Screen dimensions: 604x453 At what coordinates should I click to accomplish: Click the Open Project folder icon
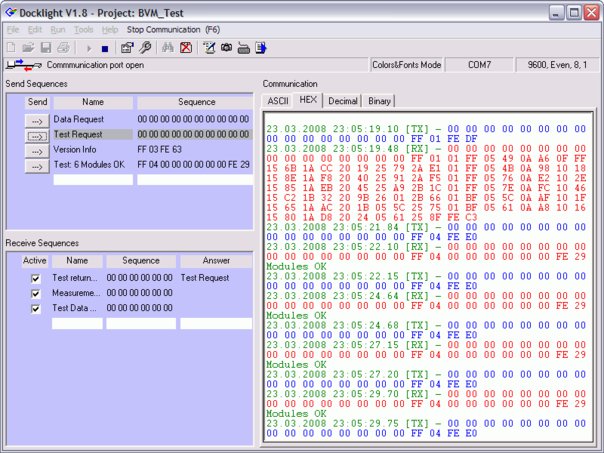click(x=28, y=48)
